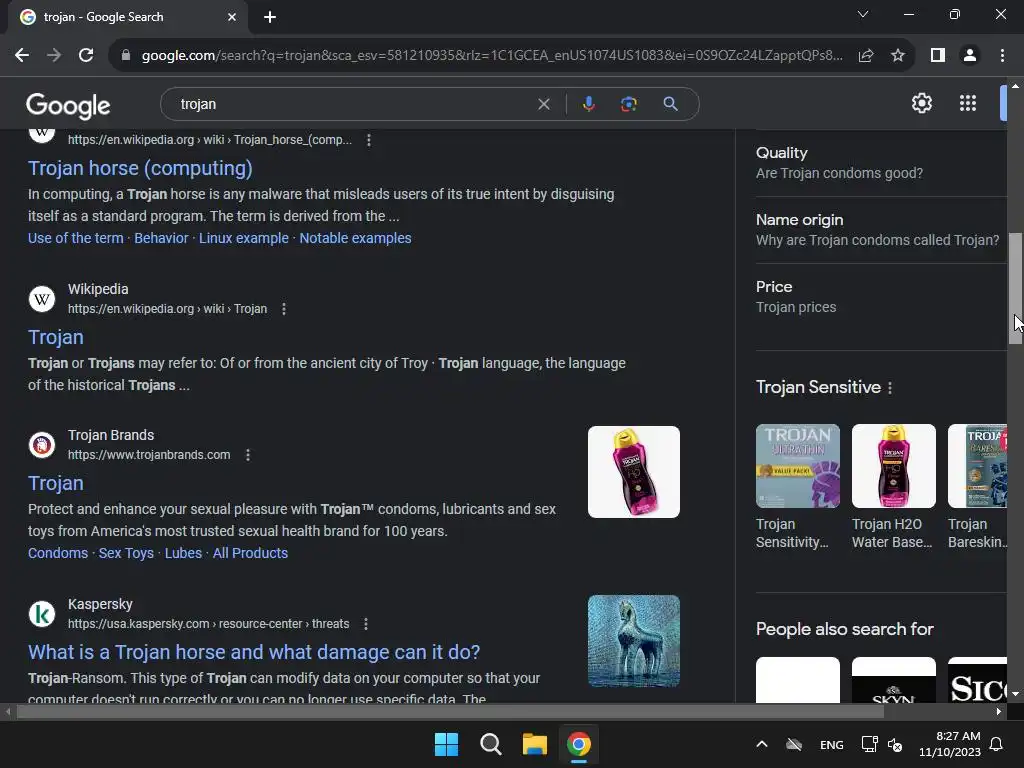Screen dimensions: 1024x768
Task: Open the Trojan horse (computing) result
Action: pyautogui.click(x=140, y=168)
